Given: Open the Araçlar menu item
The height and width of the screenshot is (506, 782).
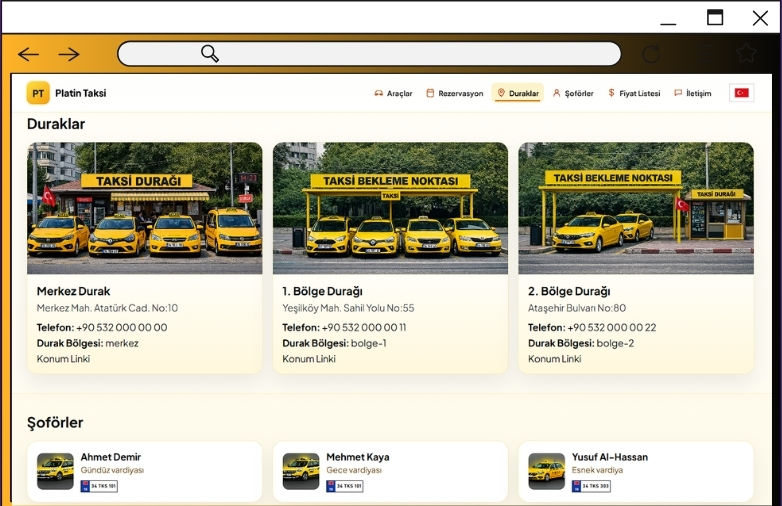Looking at the screenshot, I should tap(393, 93).
